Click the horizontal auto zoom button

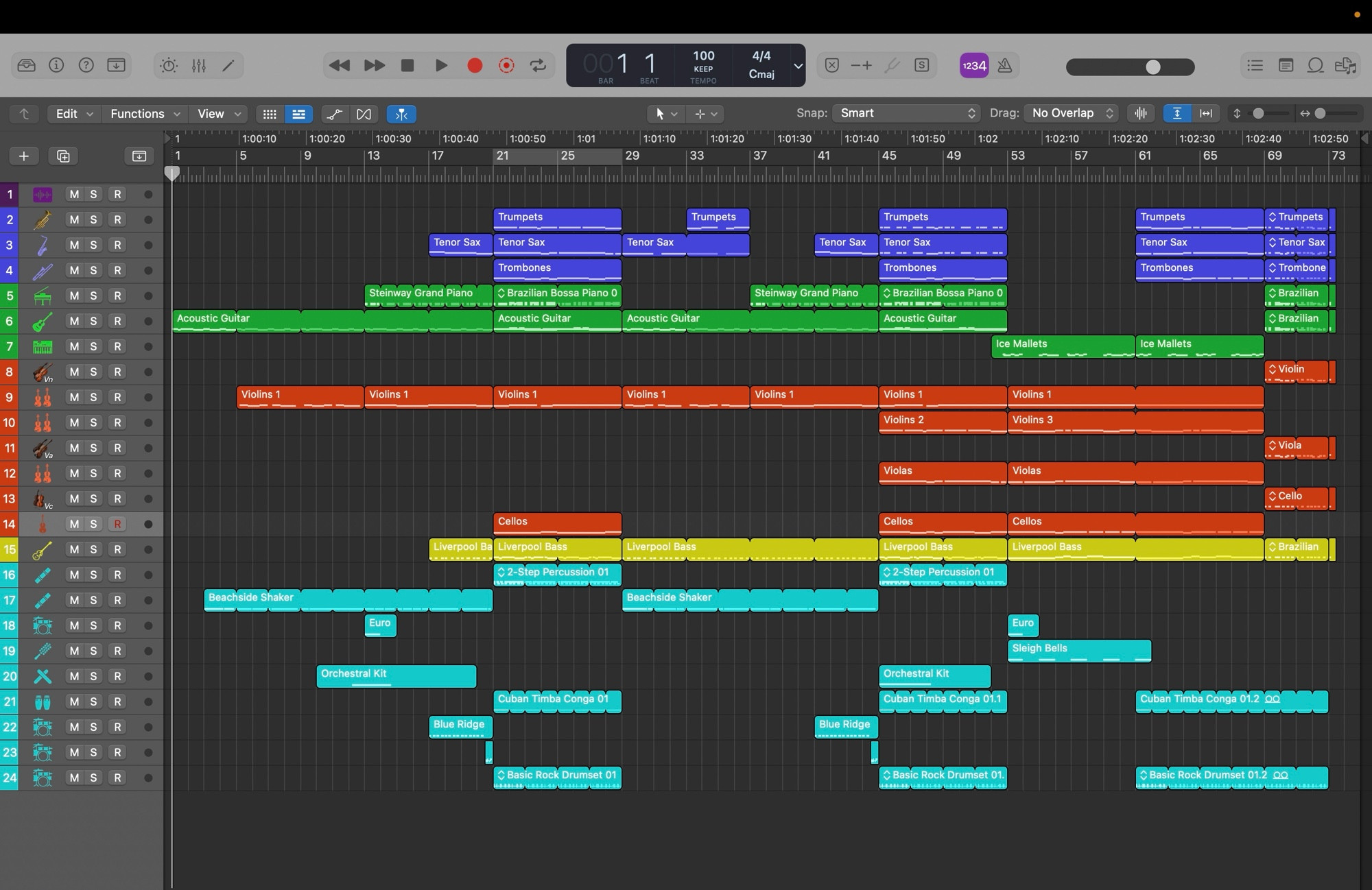click(1205, 113)
